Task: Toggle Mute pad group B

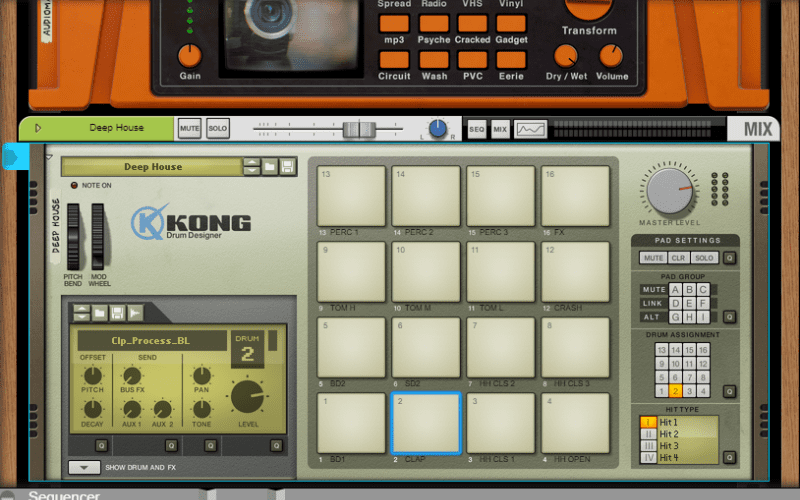Action: point(689,289)
